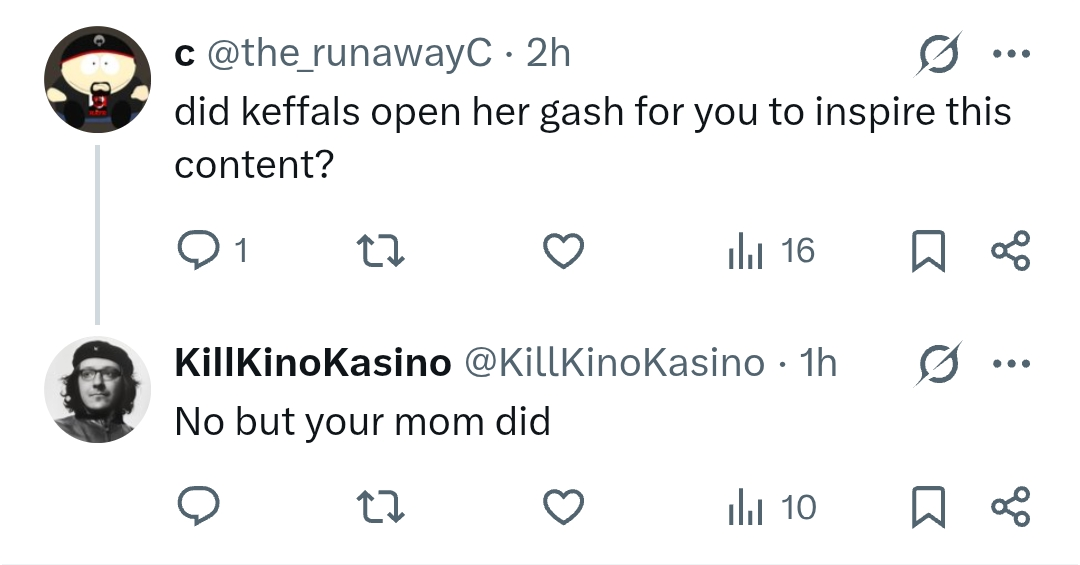
Task: Click the_runawayC's cartoon profile avatar
Action: pyautogui.click(x=97, y=80)
